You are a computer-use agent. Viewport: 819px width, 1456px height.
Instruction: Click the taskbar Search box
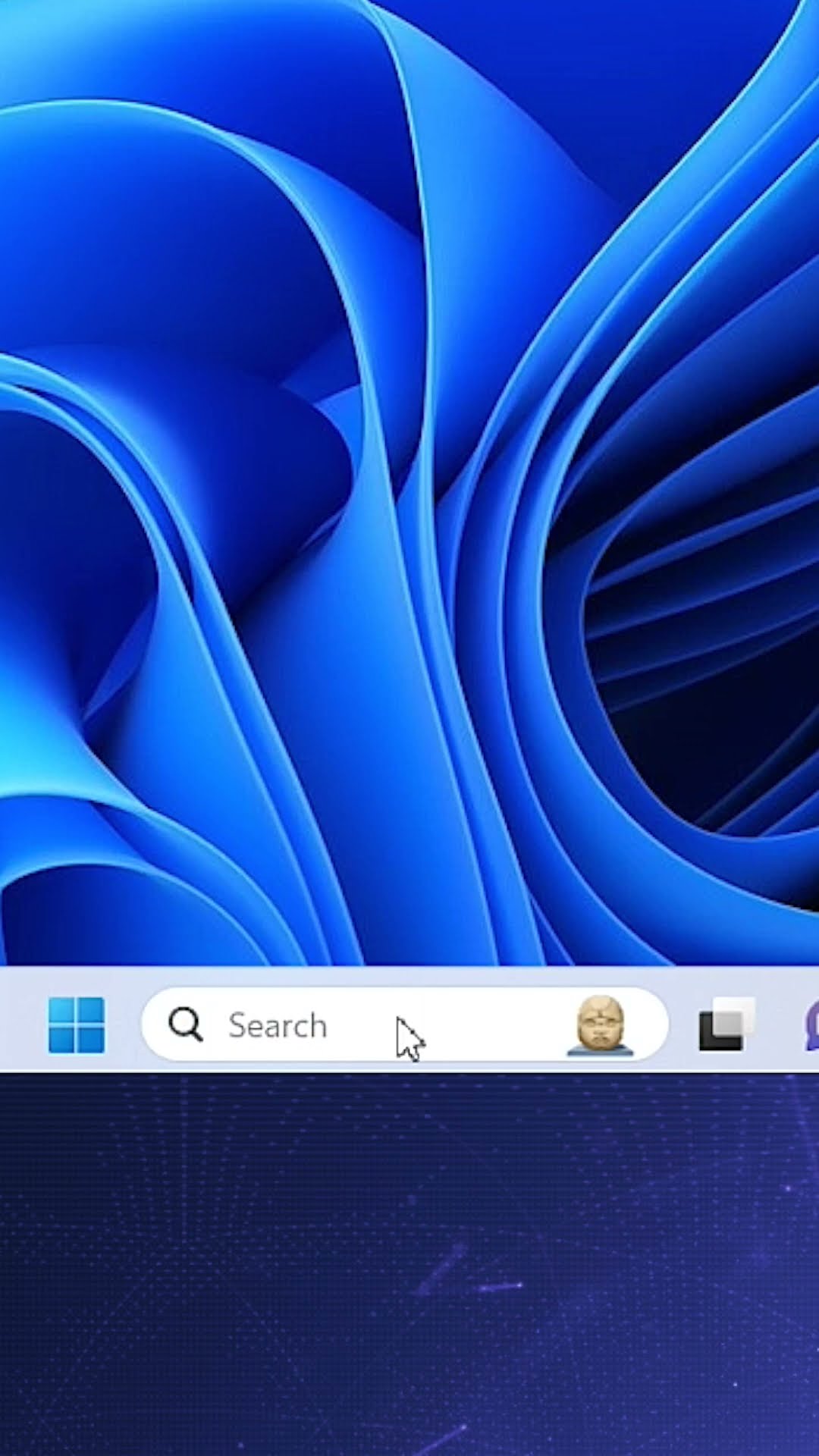405,1025
